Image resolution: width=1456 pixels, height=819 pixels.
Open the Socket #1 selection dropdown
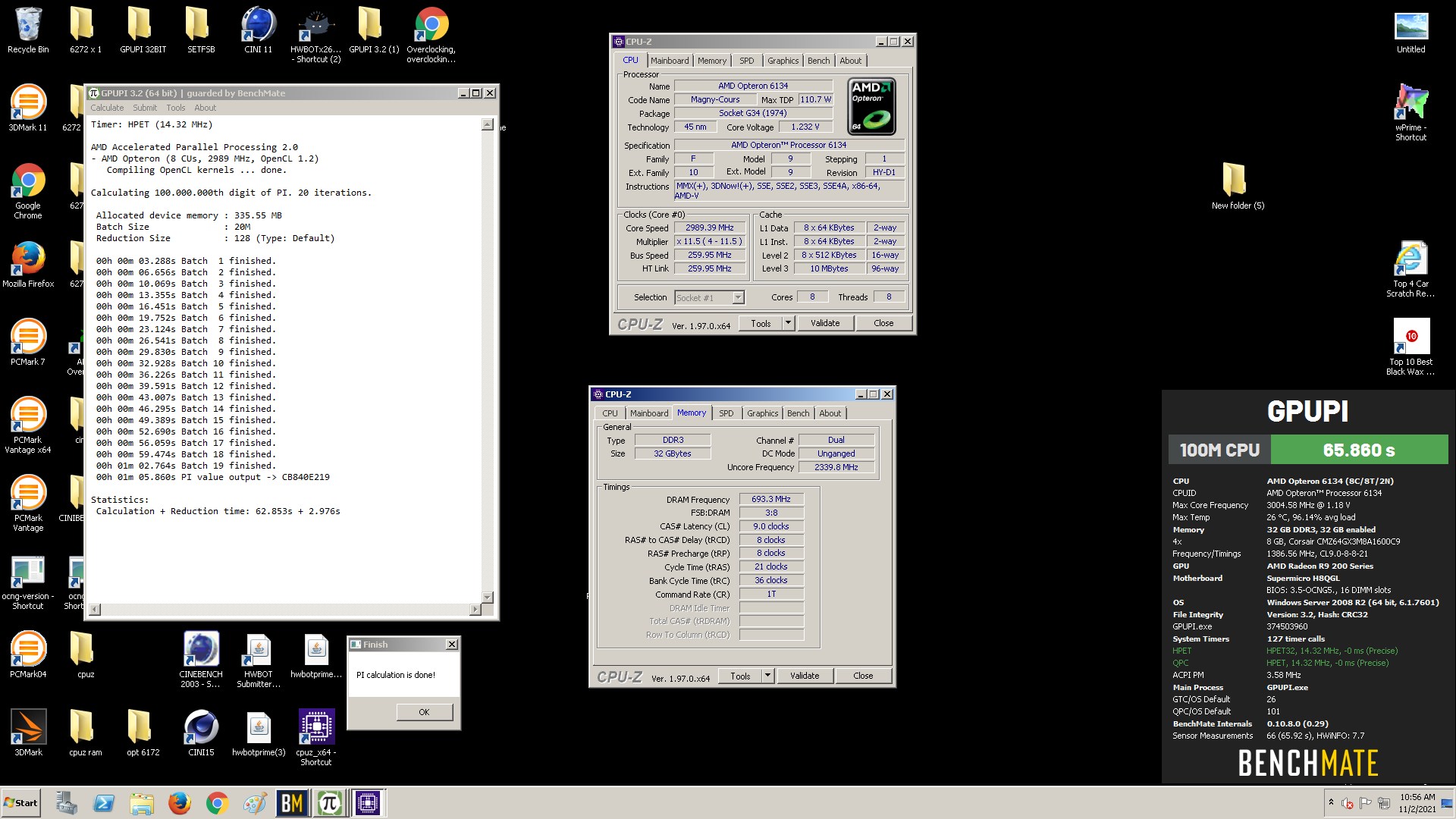[710, 298]
